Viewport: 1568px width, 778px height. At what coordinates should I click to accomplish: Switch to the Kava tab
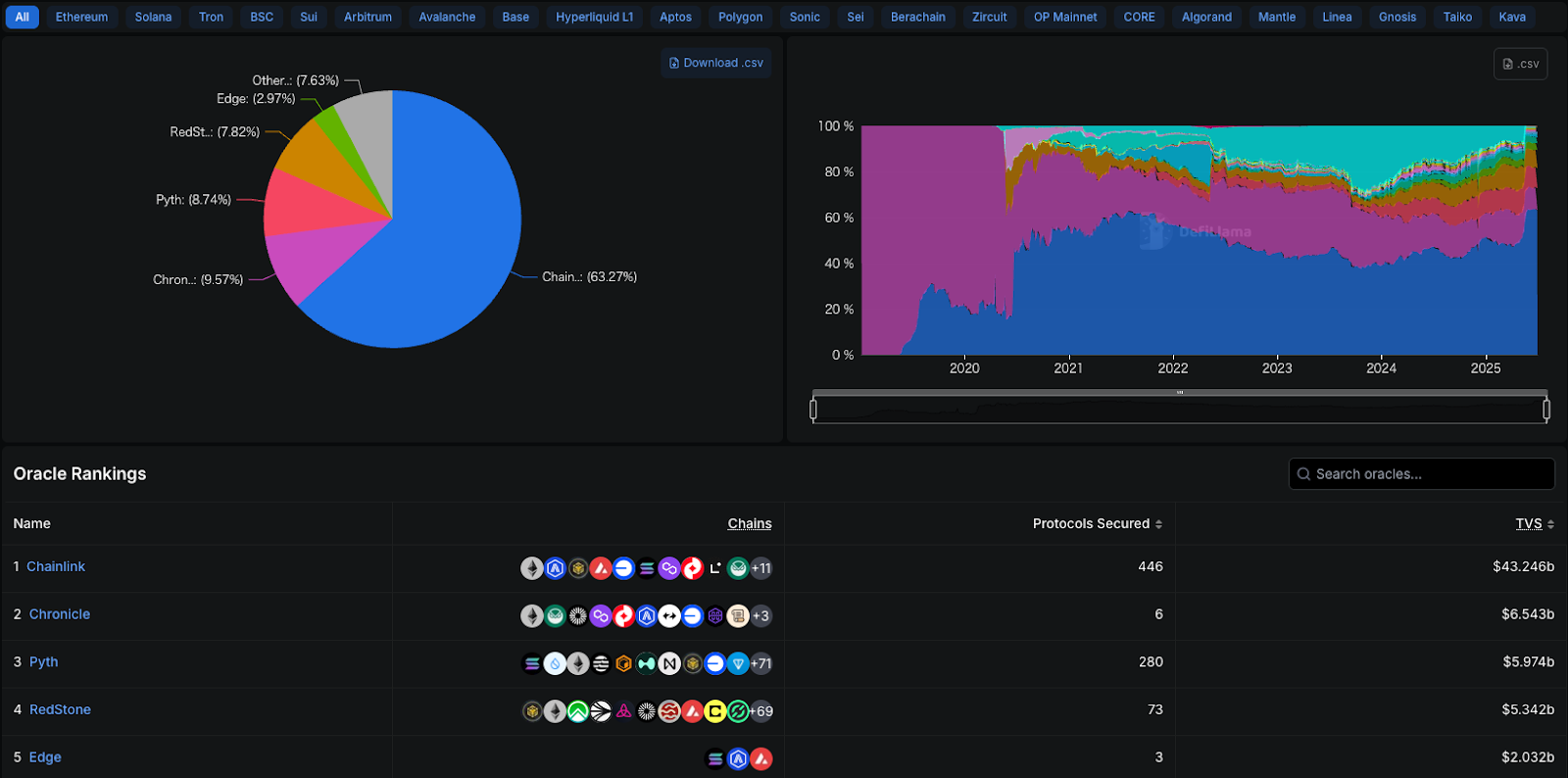(1512, 17)
